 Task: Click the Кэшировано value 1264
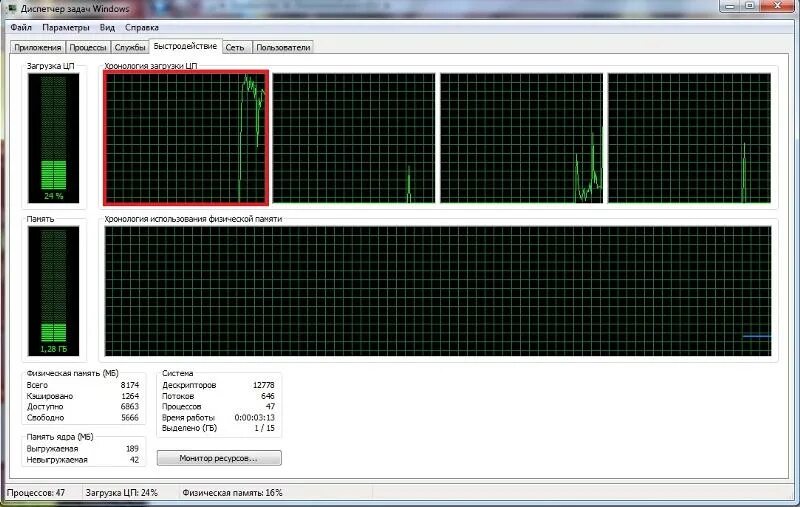pos(130,396)
